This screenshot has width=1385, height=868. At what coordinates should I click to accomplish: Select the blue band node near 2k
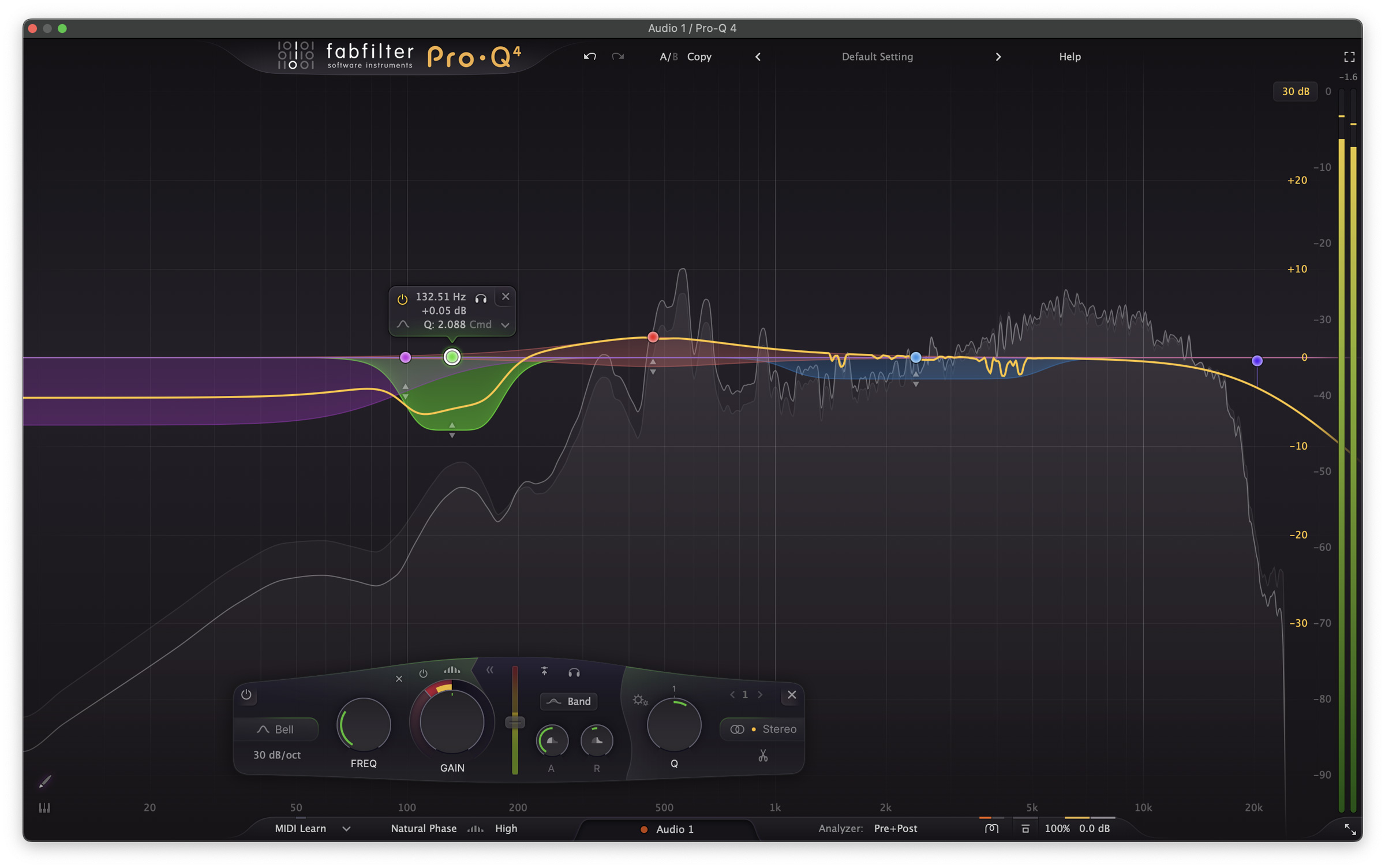[916, 358]
